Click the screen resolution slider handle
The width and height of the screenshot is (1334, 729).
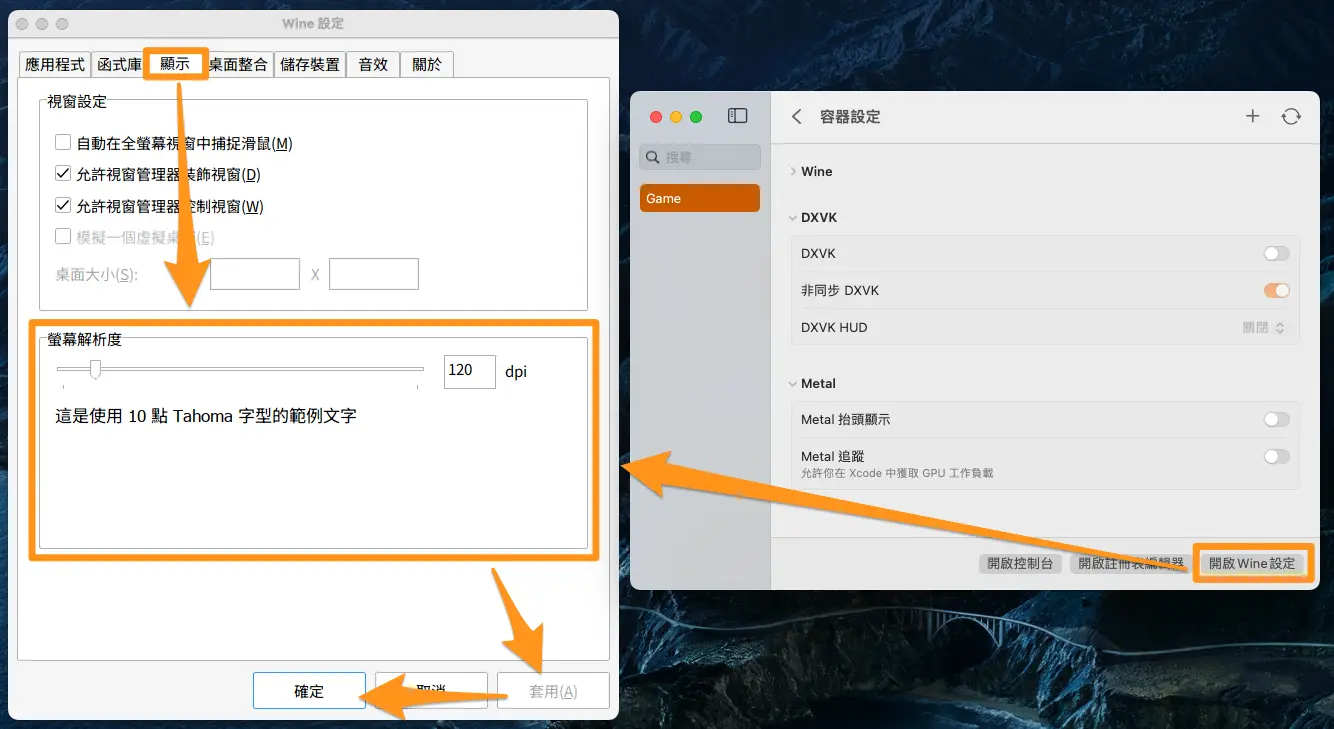[95, 370]
